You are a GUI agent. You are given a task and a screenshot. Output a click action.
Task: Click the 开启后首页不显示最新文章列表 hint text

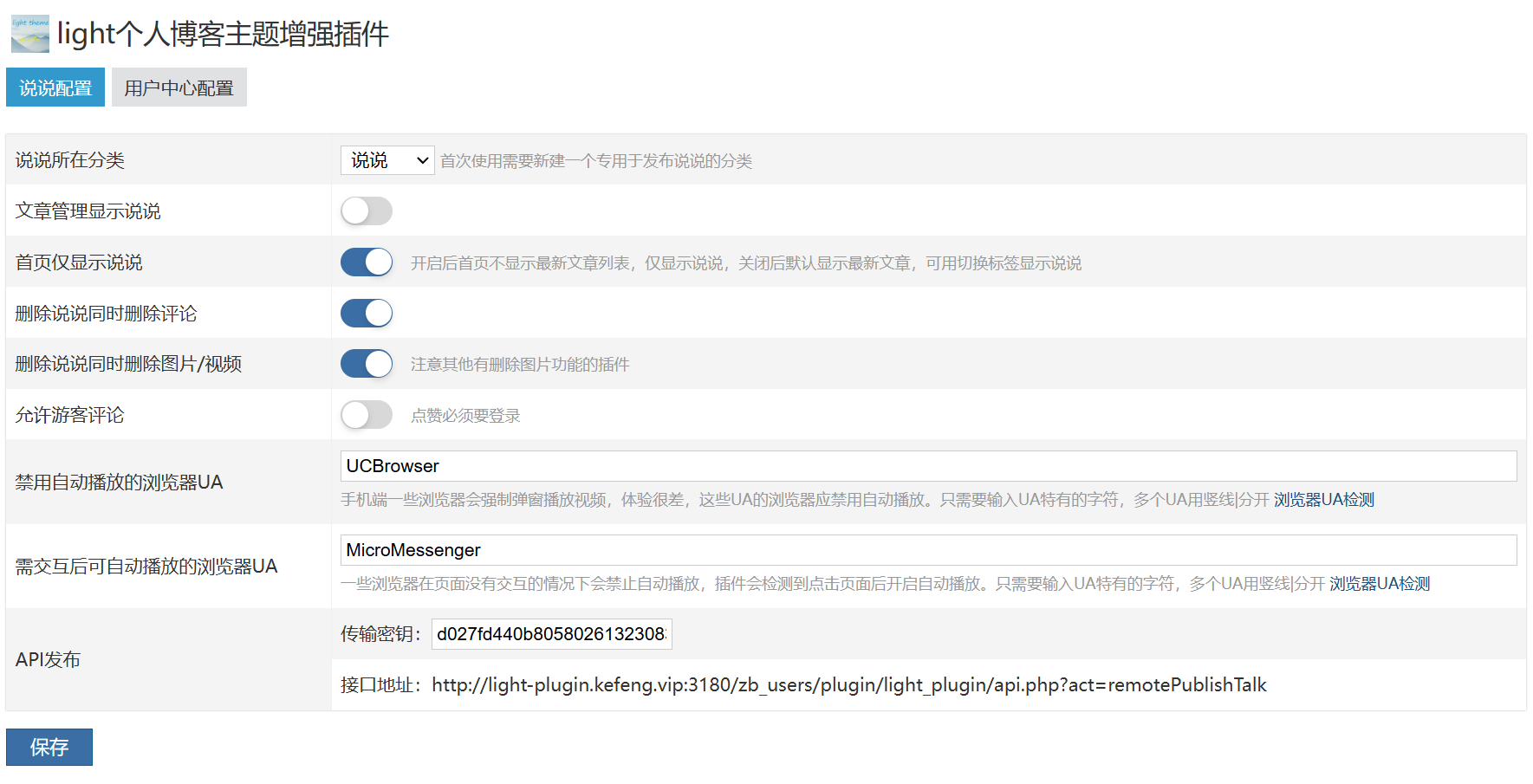pos(746,263)
